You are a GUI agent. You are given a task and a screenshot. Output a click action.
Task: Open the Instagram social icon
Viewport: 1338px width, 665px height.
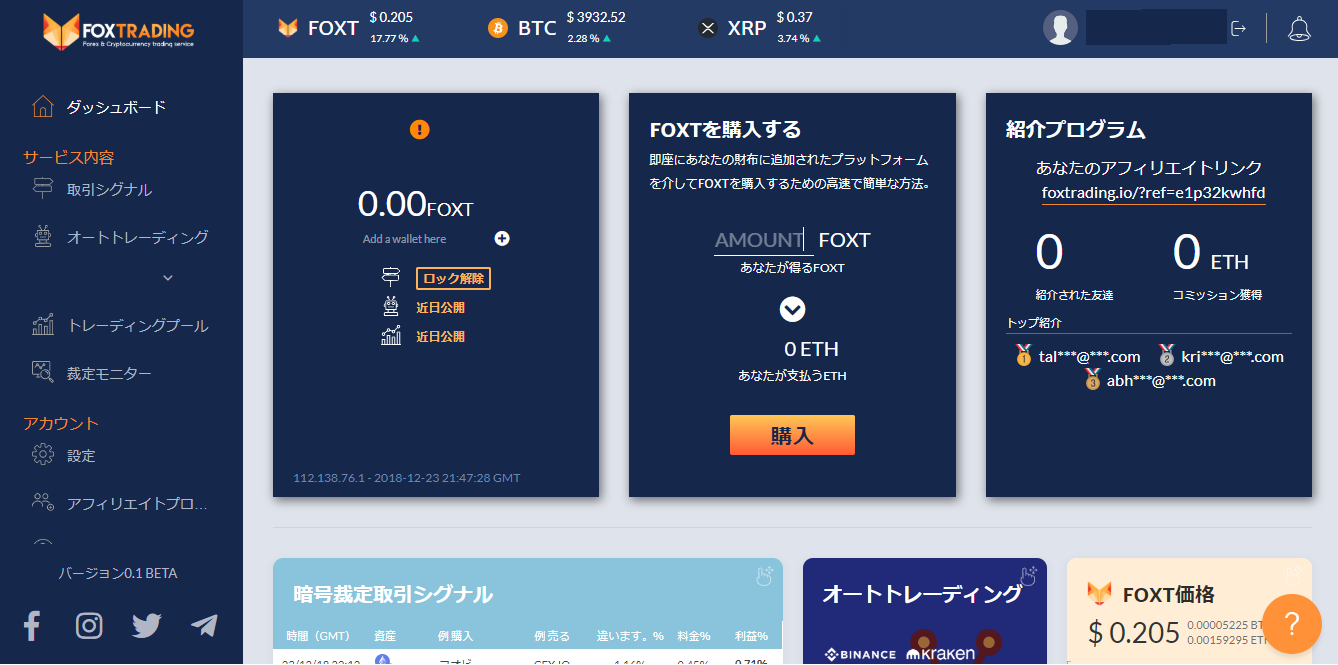(89, 626)
